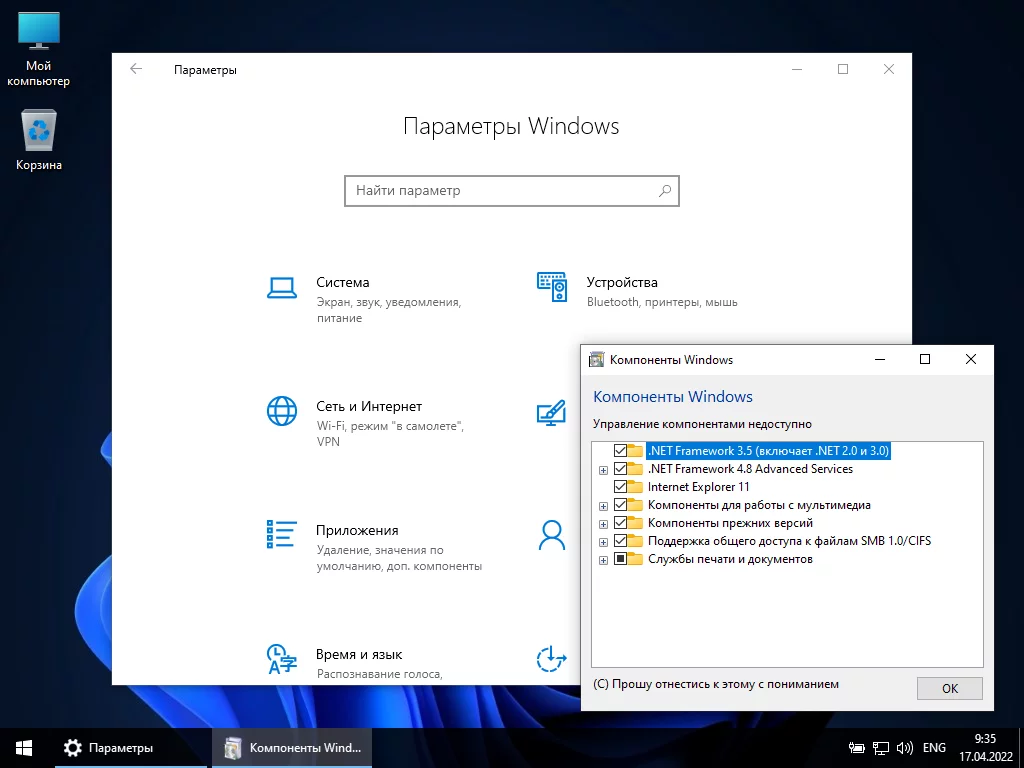Open the clock showing 9:35 17.04.2022
The image size is (1024, 768).
(985, 748)
